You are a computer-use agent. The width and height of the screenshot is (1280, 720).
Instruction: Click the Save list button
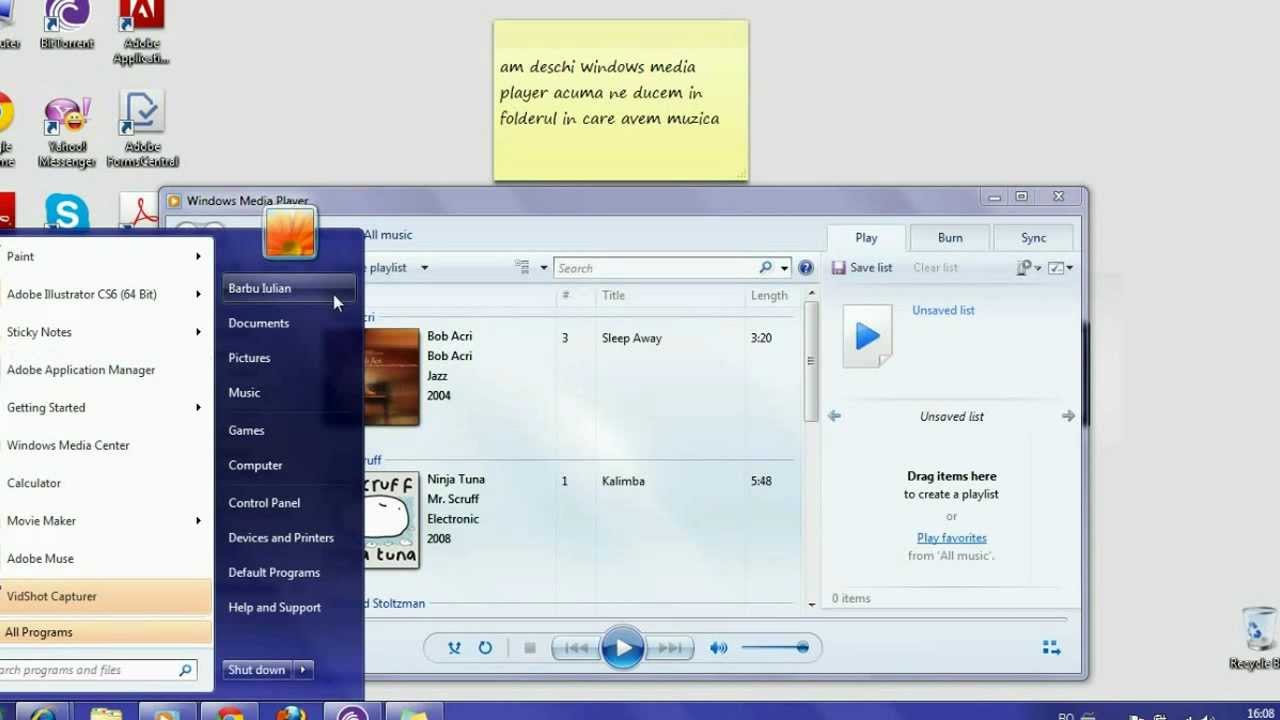coord(862,268)
